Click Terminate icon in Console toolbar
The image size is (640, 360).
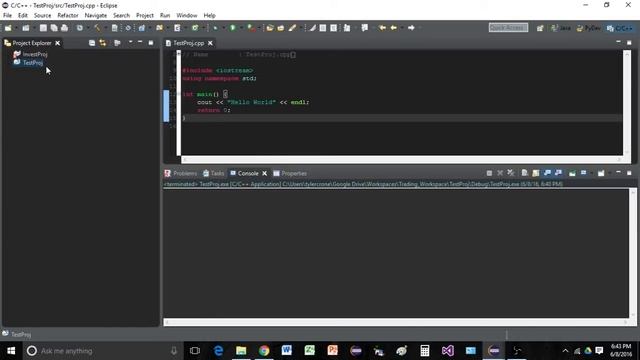click(489, 173)
